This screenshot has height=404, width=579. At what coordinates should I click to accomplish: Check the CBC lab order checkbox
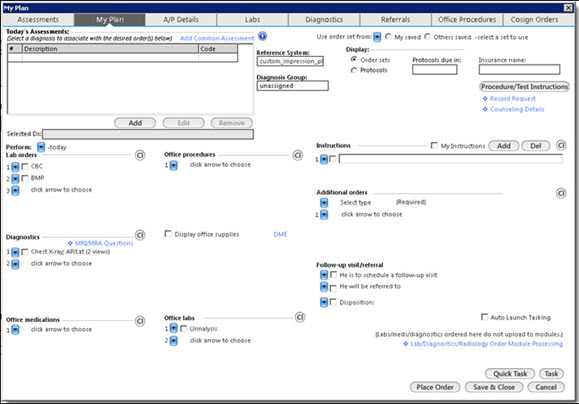tap(25, 167)
